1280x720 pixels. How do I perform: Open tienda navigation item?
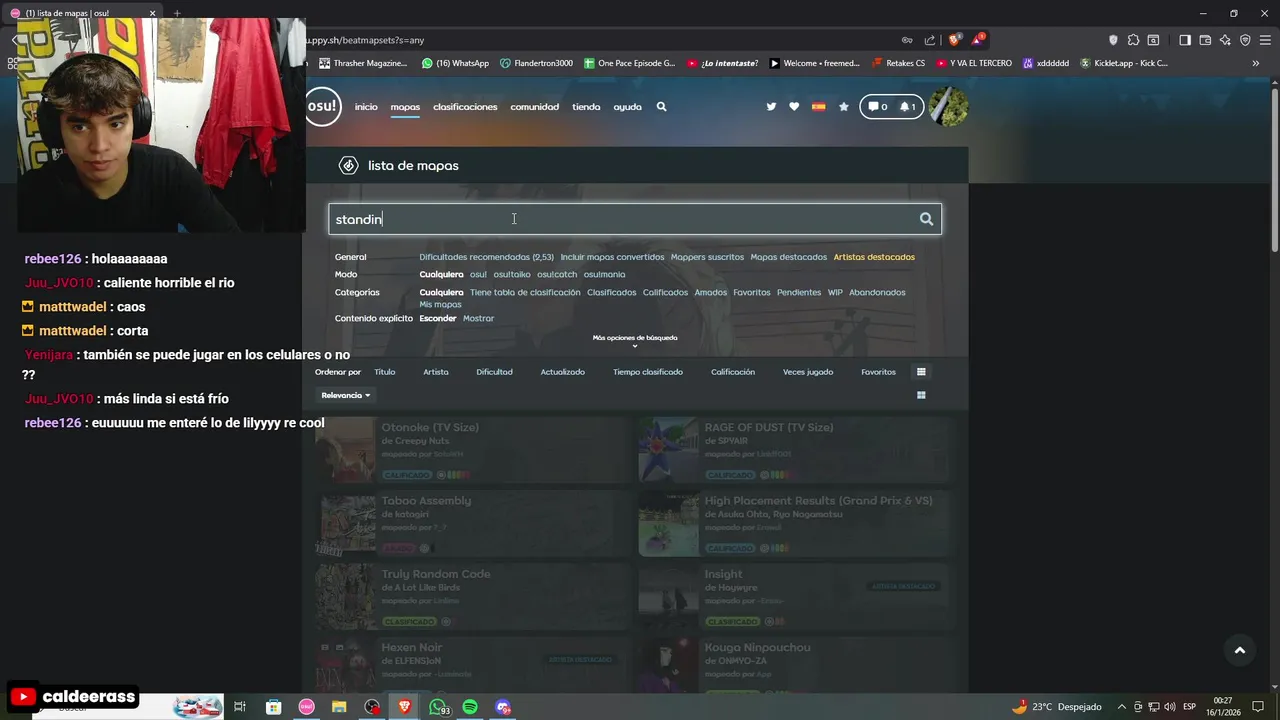586,107
